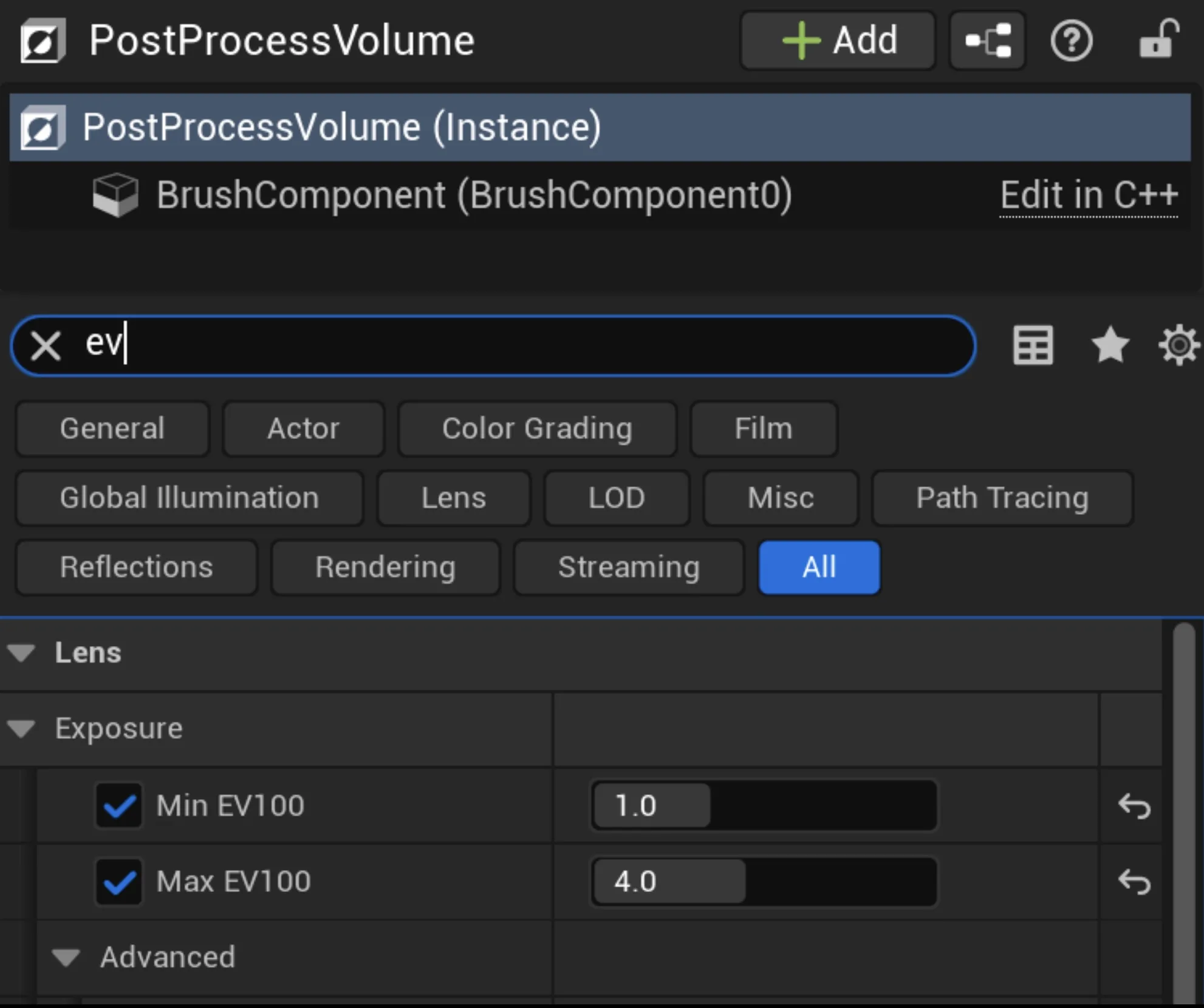Reset Min EV100 to default arrow
This screenshot has width=1204, height=1008.
coord(1134,806)
